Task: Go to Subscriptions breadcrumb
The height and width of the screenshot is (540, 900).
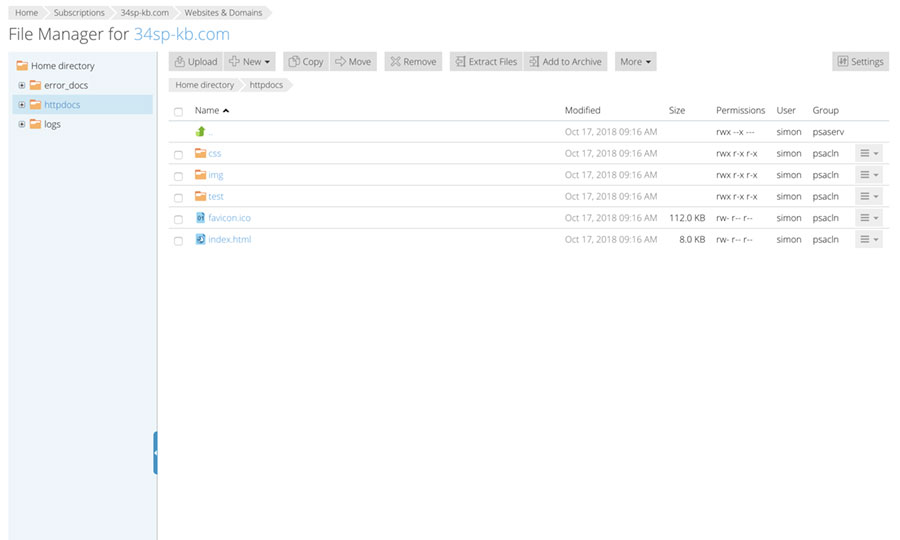Action: click(x=79, y=13)
